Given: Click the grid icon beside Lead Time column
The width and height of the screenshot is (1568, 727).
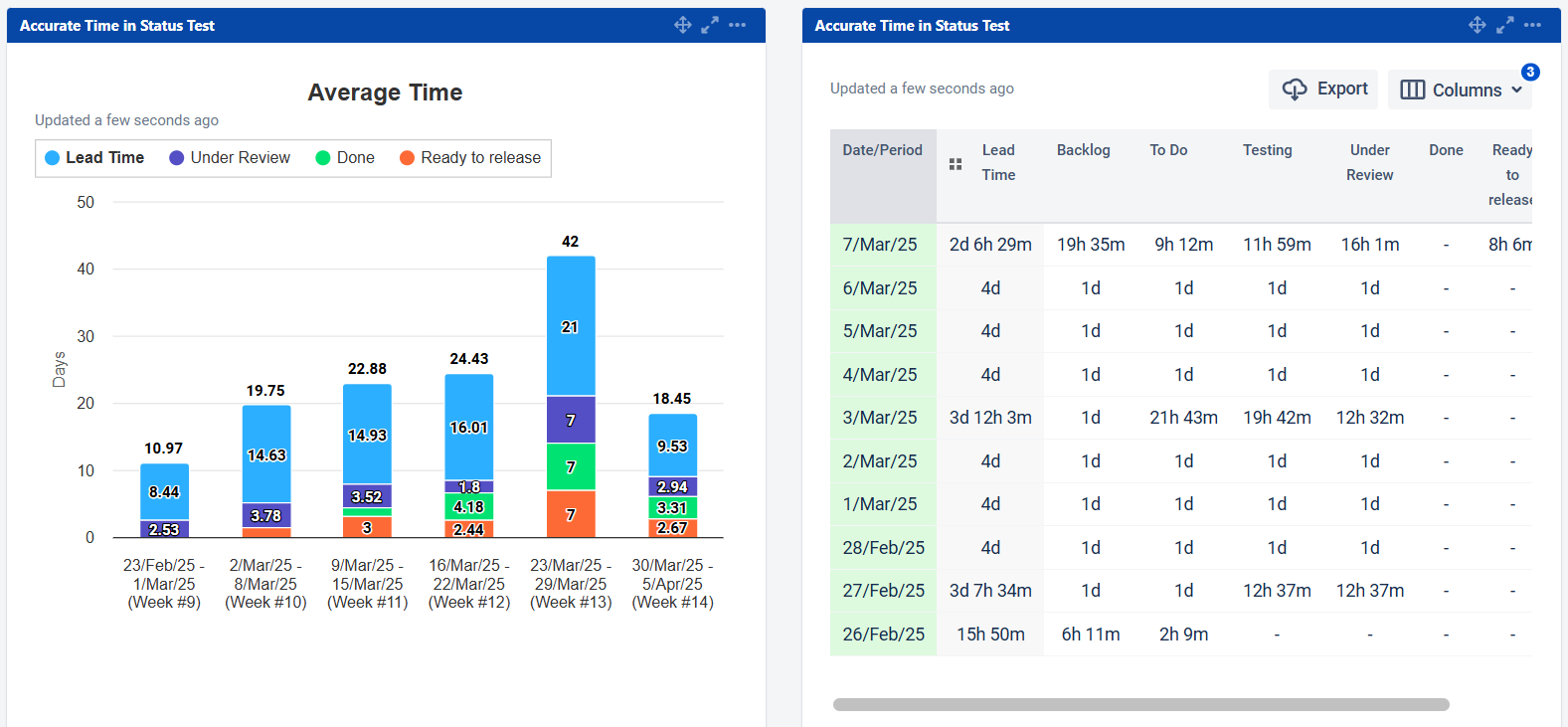Looking at the screenshot, I should [x=956, y=164].
